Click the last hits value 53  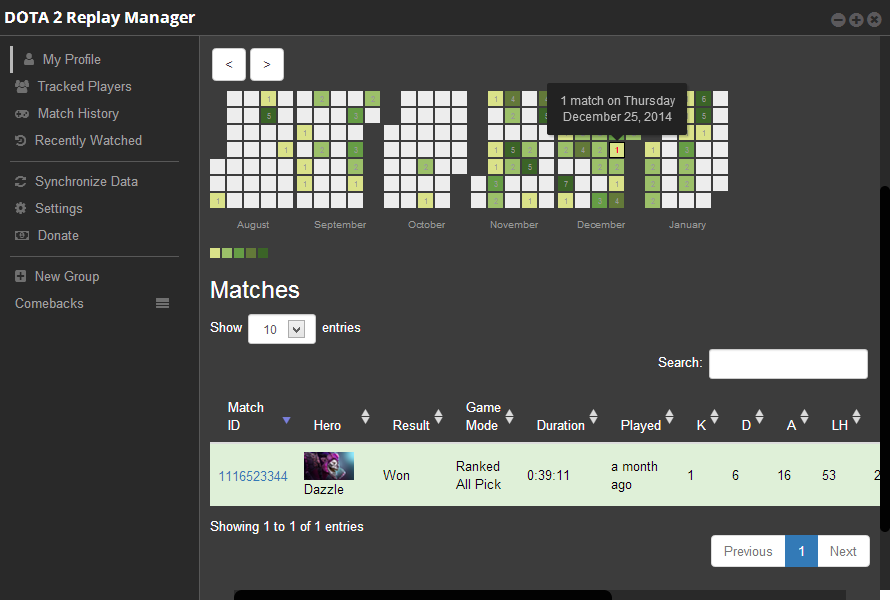[x=829, y=475]
